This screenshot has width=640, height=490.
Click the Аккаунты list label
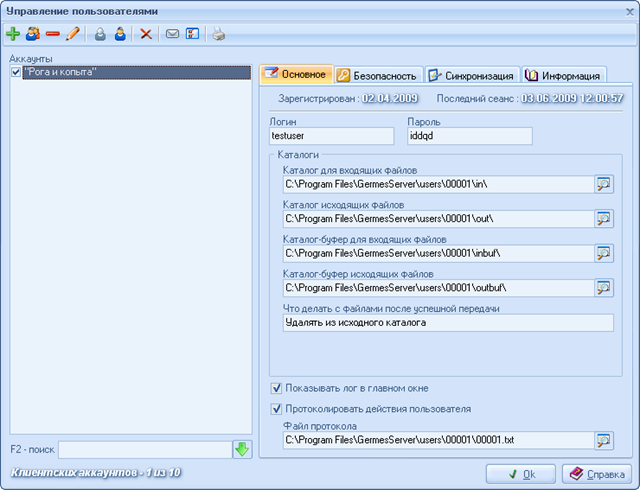[x=31, y=59]
